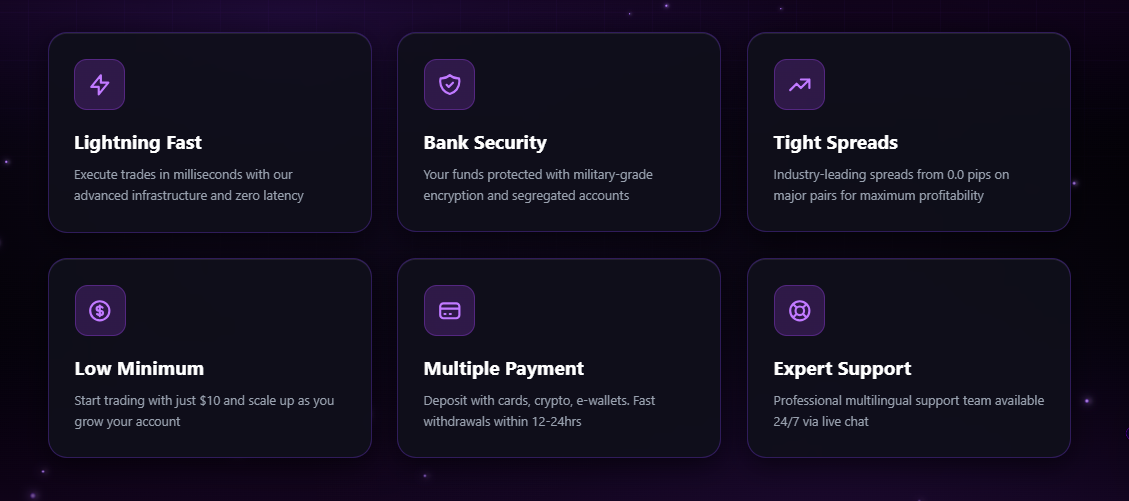Select the Low Minimum heading
This screenshot has width=1129, height=501.
(140, 369)
